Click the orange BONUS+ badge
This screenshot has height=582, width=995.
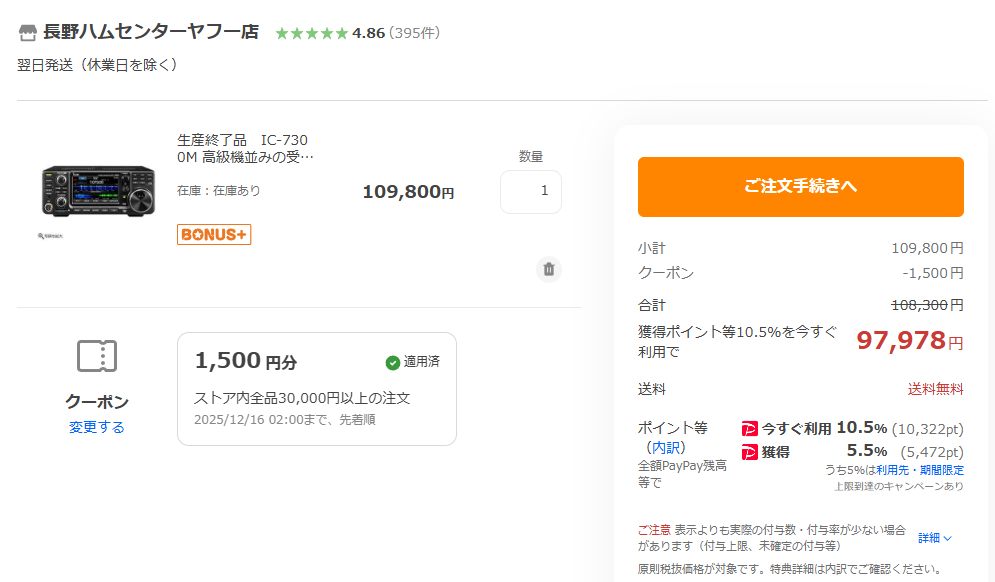(x=214, y=234)
